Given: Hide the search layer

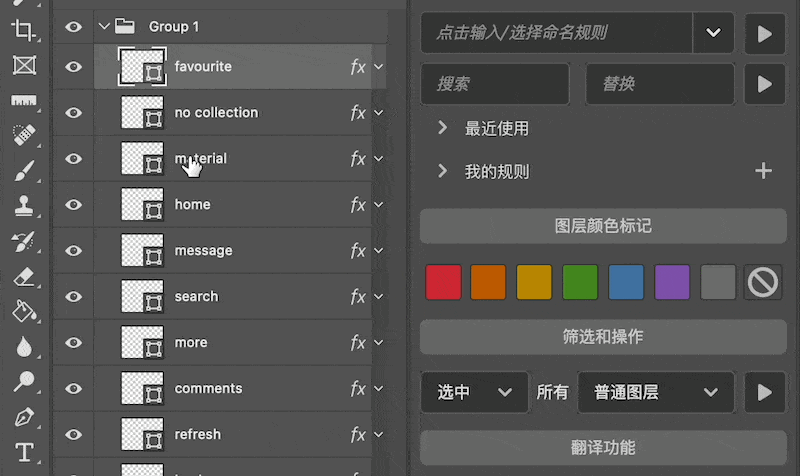Looking at the screenshot, I should [x=73, y=296].
